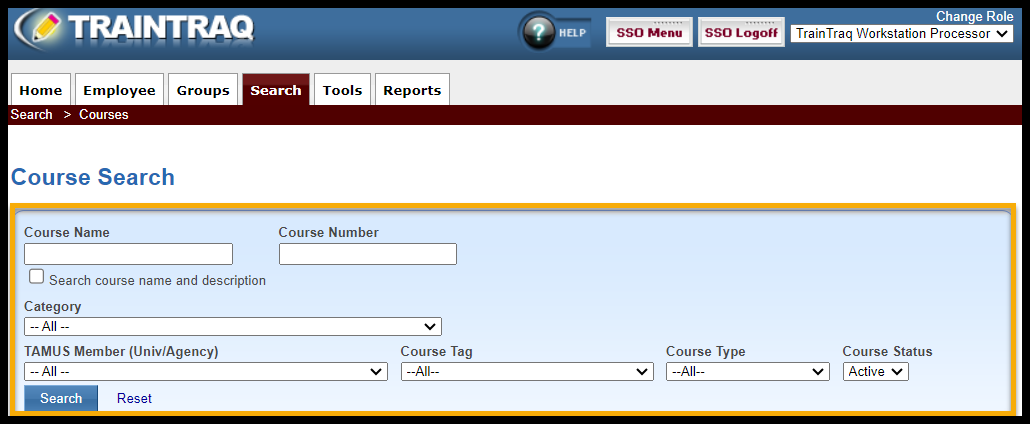Open the Reports tab
The image size is (1030, 424).
(x=412, y=90)
